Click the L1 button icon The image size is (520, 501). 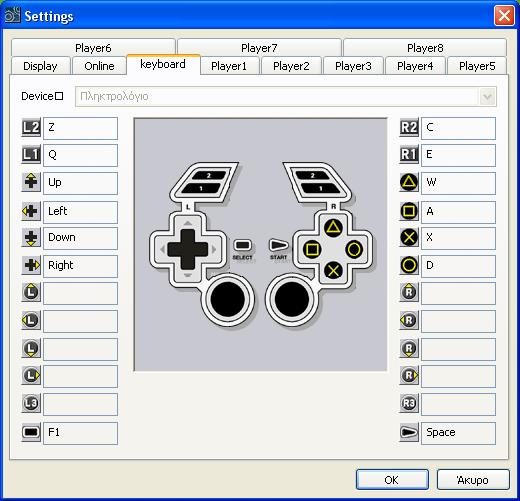tap(31, 155)
